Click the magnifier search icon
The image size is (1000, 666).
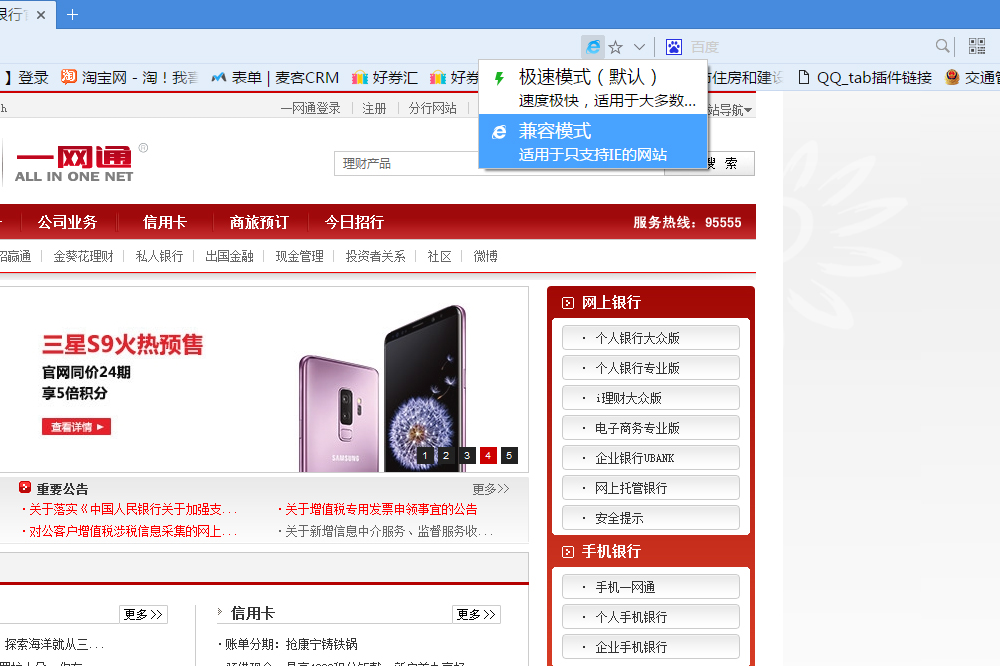pos(942,45)
